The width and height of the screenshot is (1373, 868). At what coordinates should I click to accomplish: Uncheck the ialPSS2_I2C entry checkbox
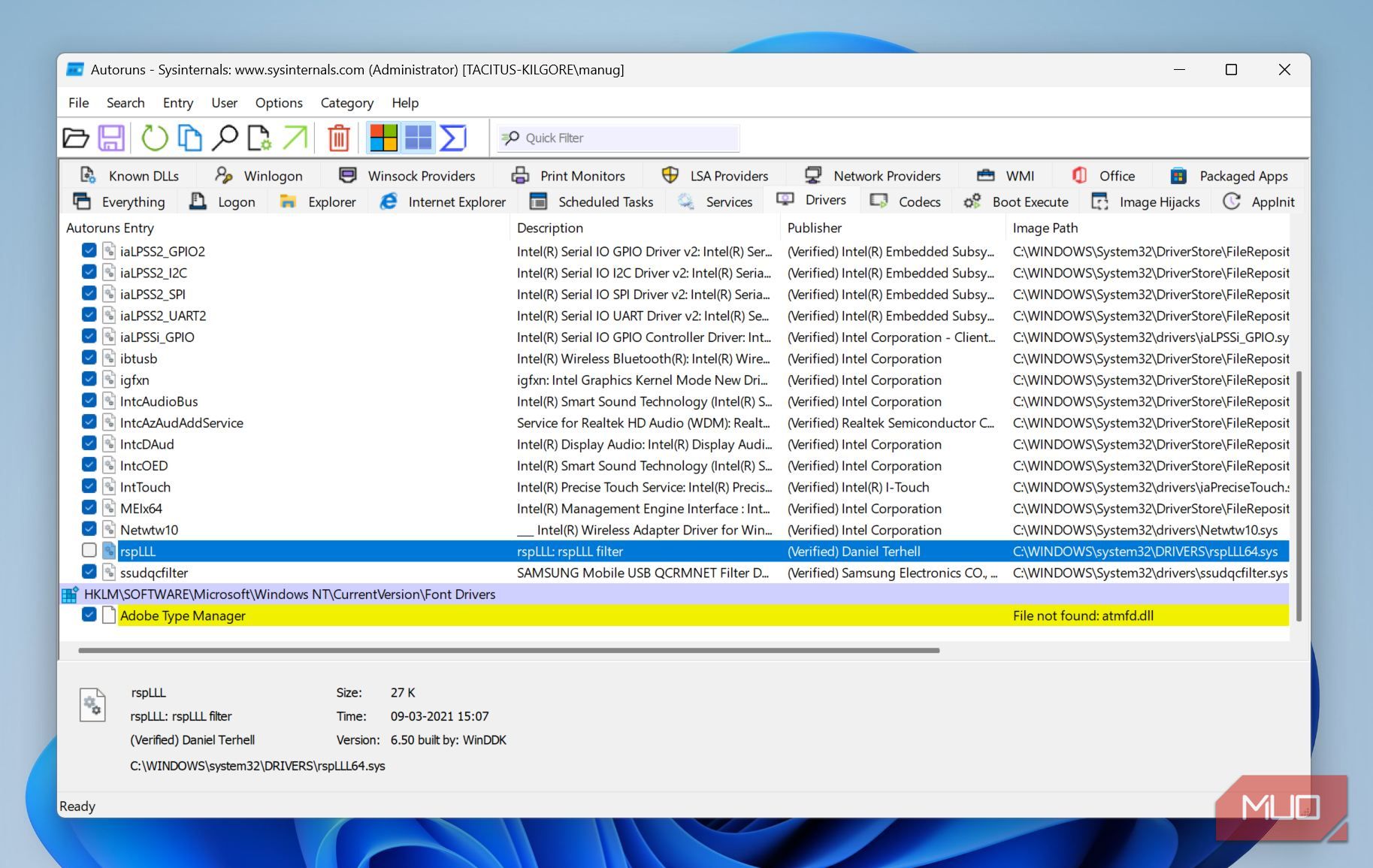tap(89, 272)
